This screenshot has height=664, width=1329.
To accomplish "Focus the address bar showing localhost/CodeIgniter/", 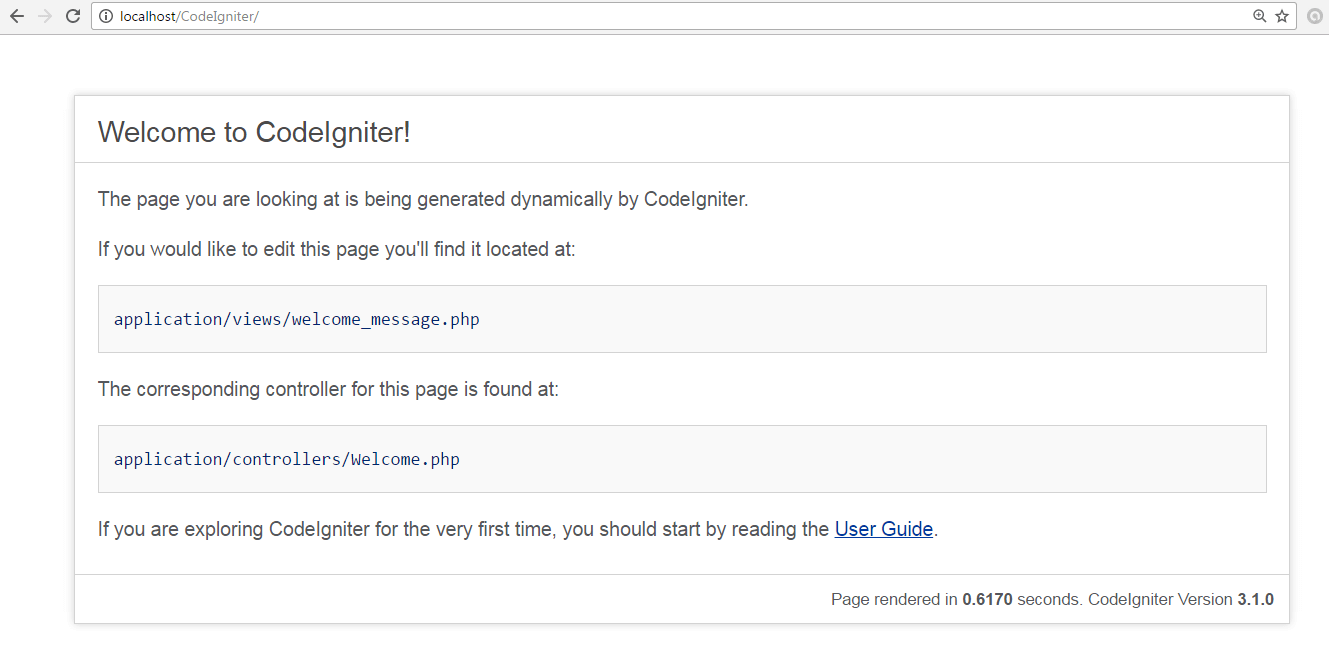I will pyautogui.click(x=694, y=16).
